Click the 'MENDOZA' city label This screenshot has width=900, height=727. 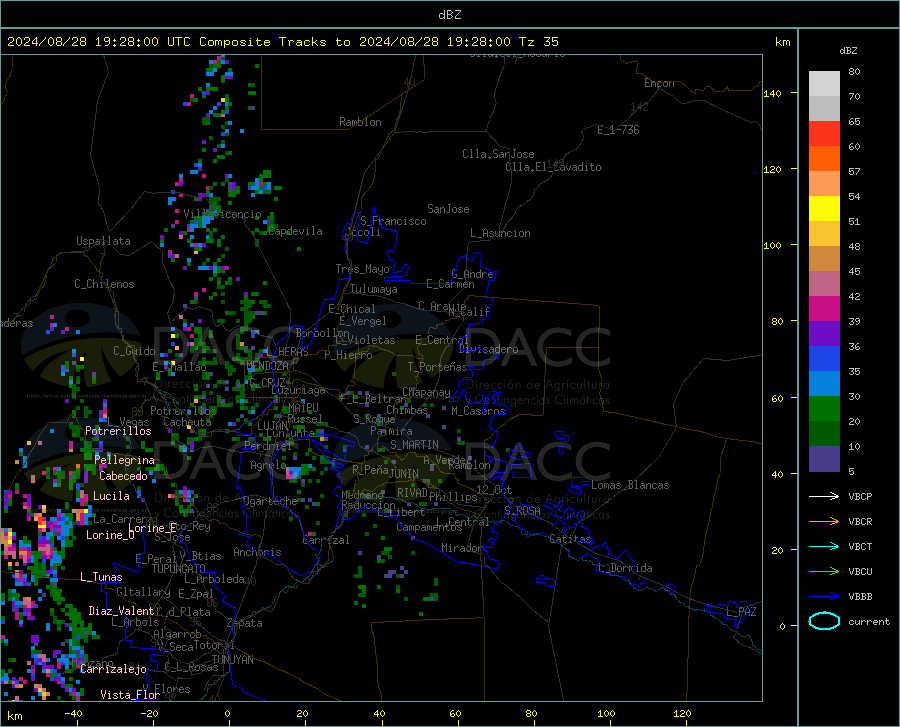pyautogui.click(x=267, y=366)
